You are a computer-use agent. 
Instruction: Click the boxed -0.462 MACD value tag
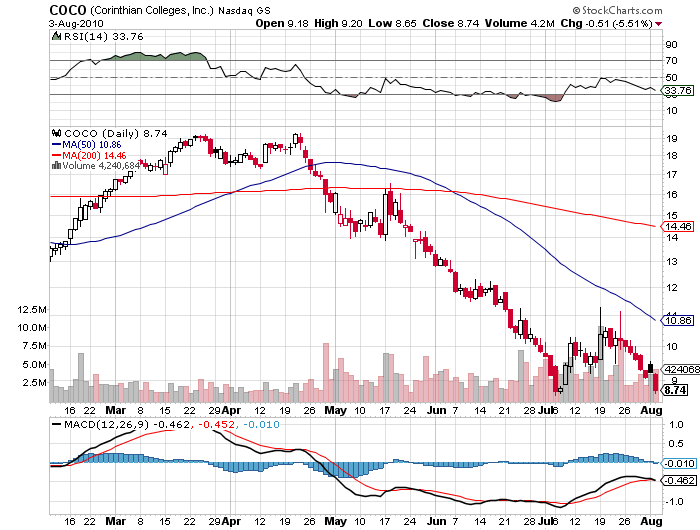tap(679, 480)
